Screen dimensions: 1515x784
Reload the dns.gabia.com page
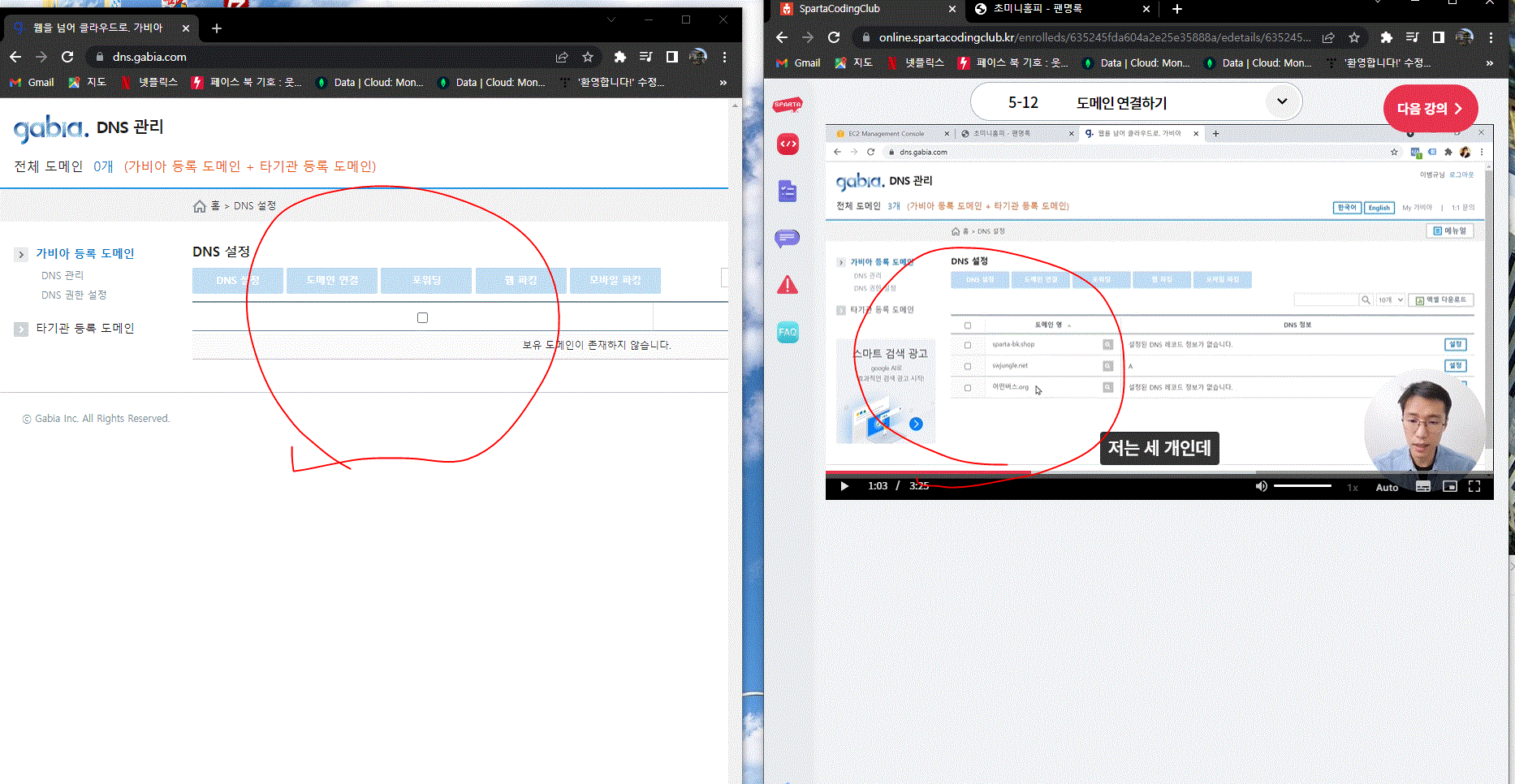(x=67, y=57)
